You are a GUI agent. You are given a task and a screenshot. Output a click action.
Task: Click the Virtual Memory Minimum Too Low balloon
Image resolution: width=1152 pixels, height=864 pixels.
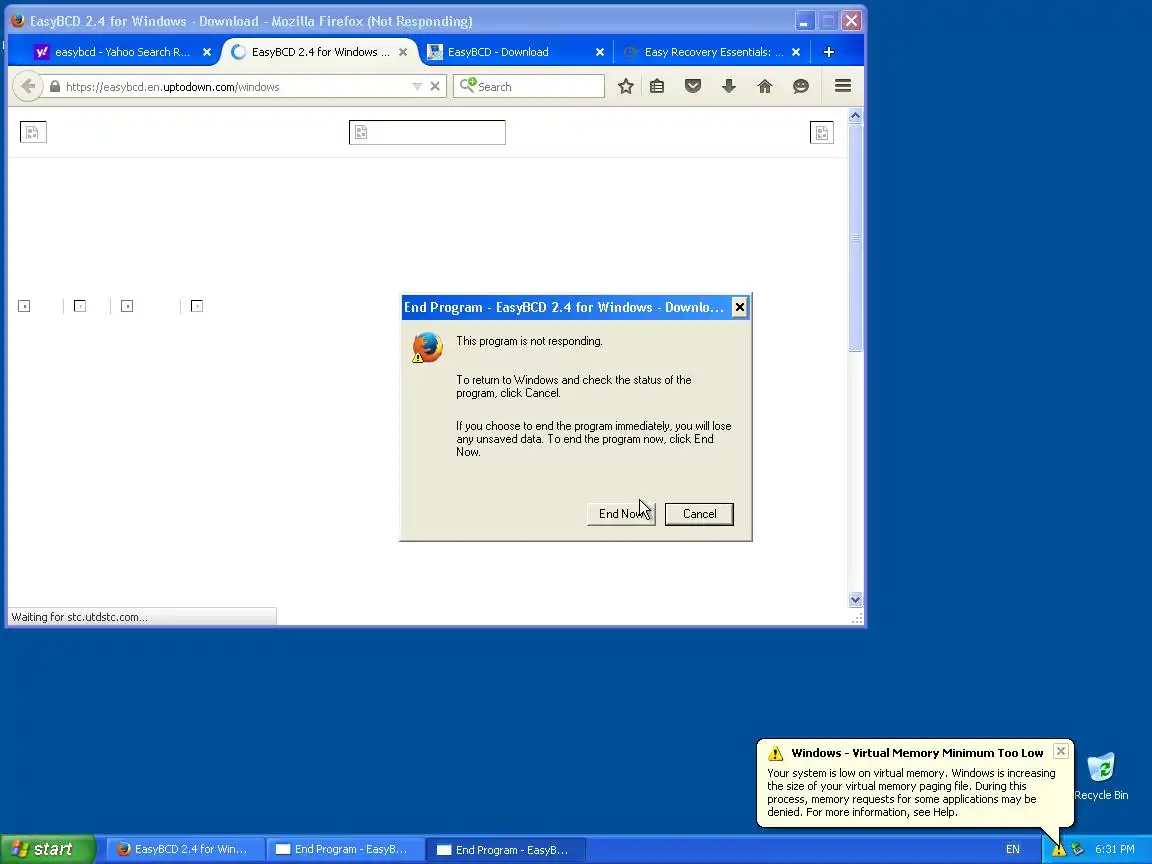(915, 783)
